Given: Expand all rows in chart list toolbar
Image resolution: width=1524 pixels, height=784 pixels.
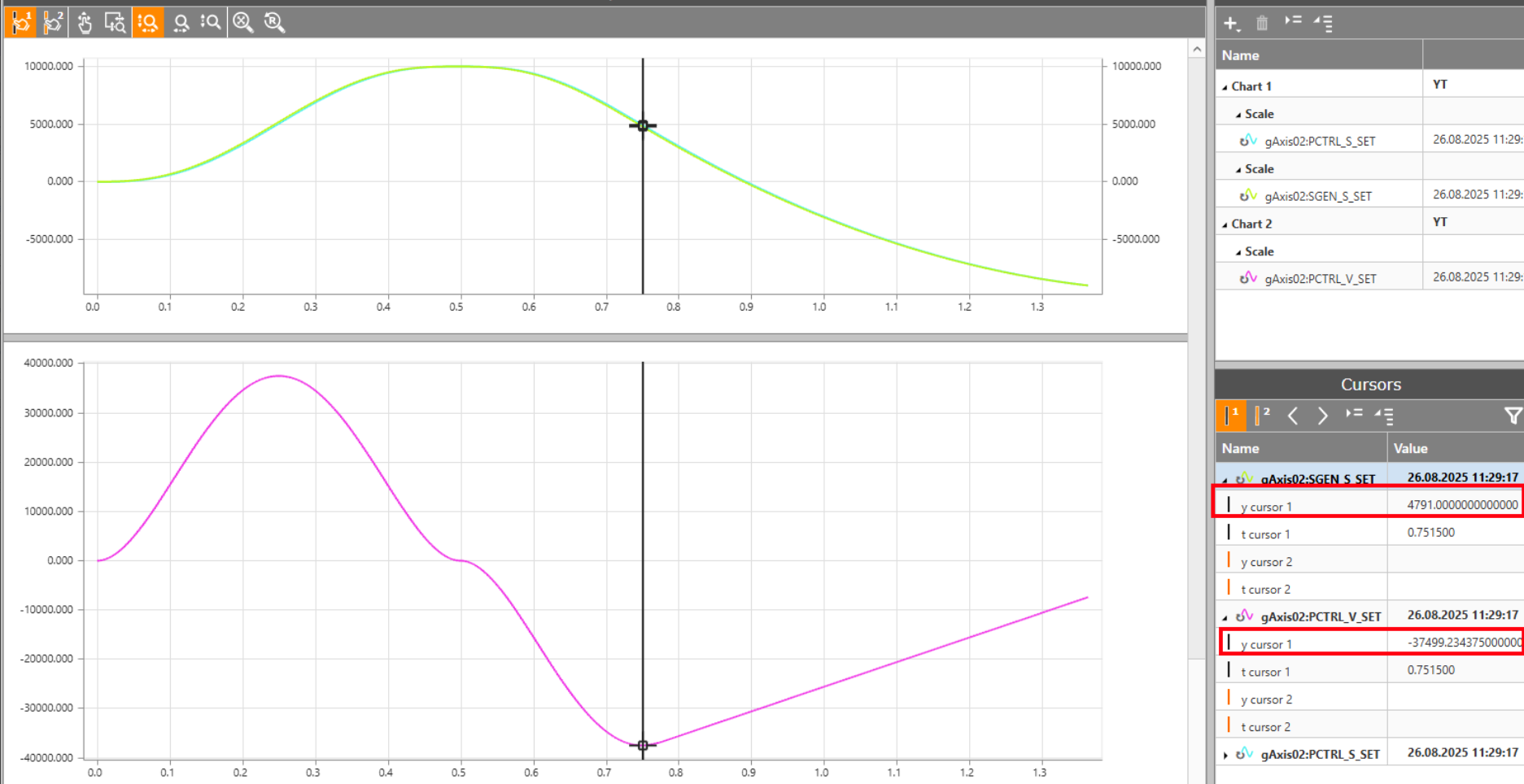Looking at the screenshot, I should pyautogui.click(x=1293, y=21).
